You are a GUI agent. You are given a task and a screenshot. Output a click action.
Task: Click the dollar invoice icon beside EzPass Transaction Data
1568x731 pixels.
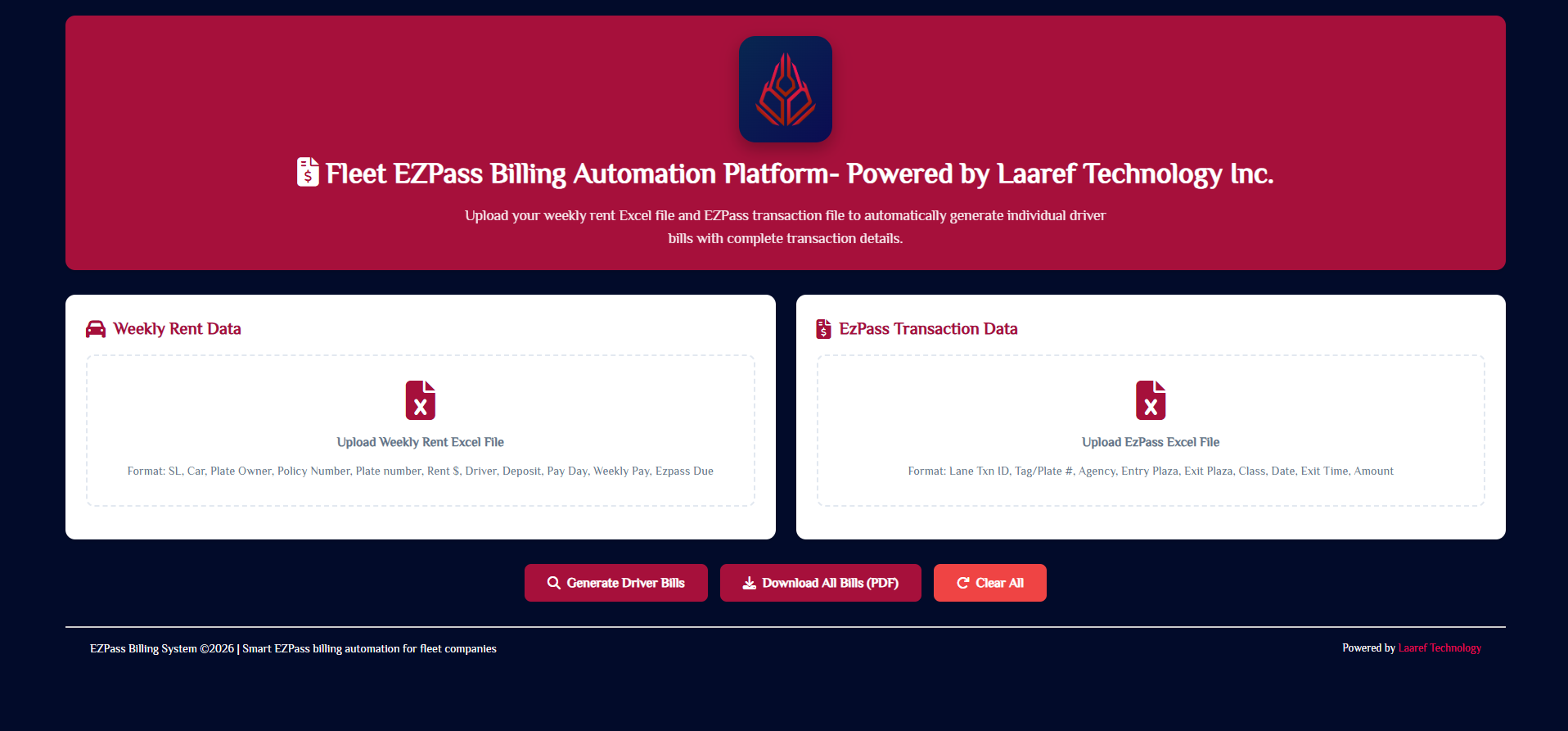pyautogui.click(x=823, y=329)
